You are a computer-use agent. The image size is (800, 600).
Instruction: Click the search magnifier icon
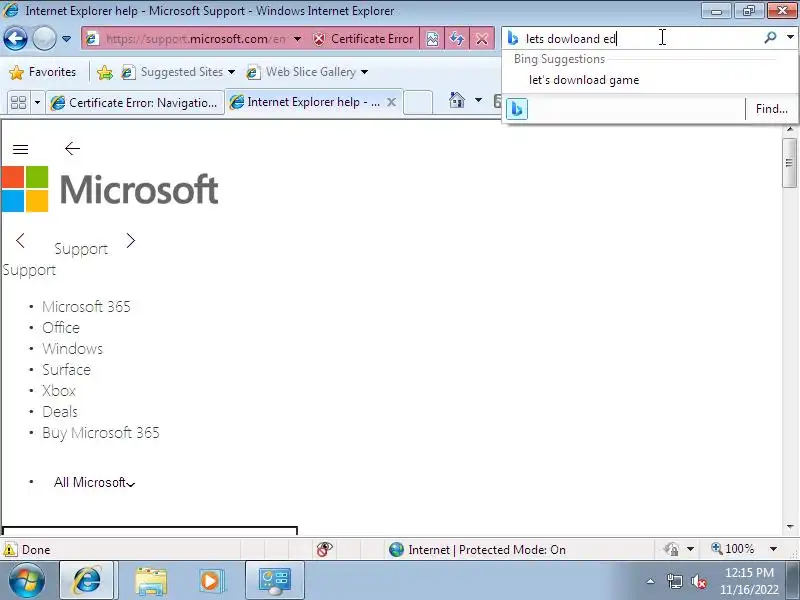[770, 37]
